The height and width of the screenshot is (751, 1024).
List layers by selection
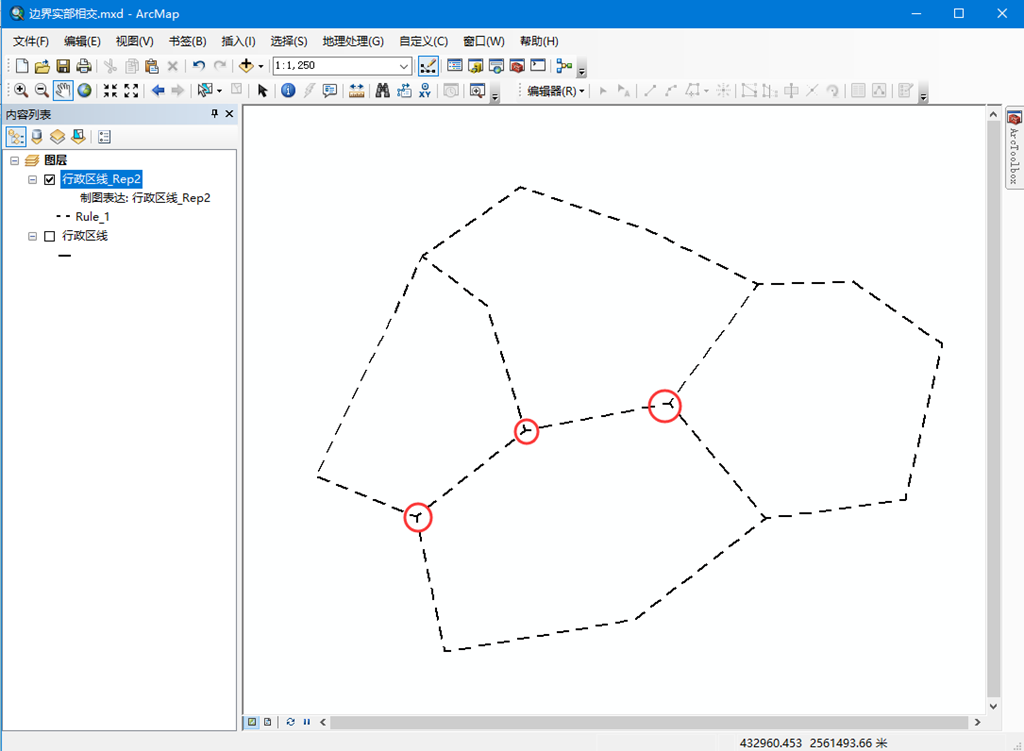[x=78, y=137]
